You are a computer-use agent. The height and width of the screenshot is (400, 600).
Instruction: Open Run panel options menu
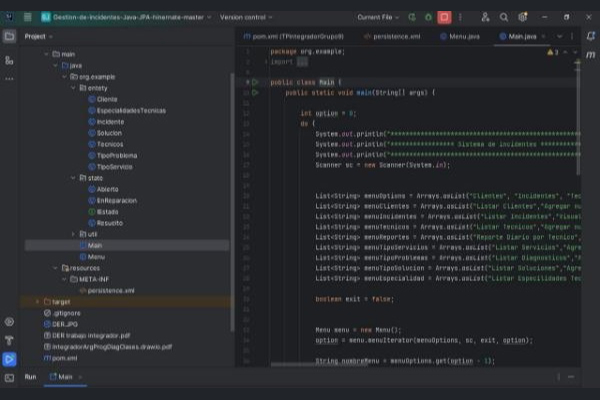[x=558, y=377]
